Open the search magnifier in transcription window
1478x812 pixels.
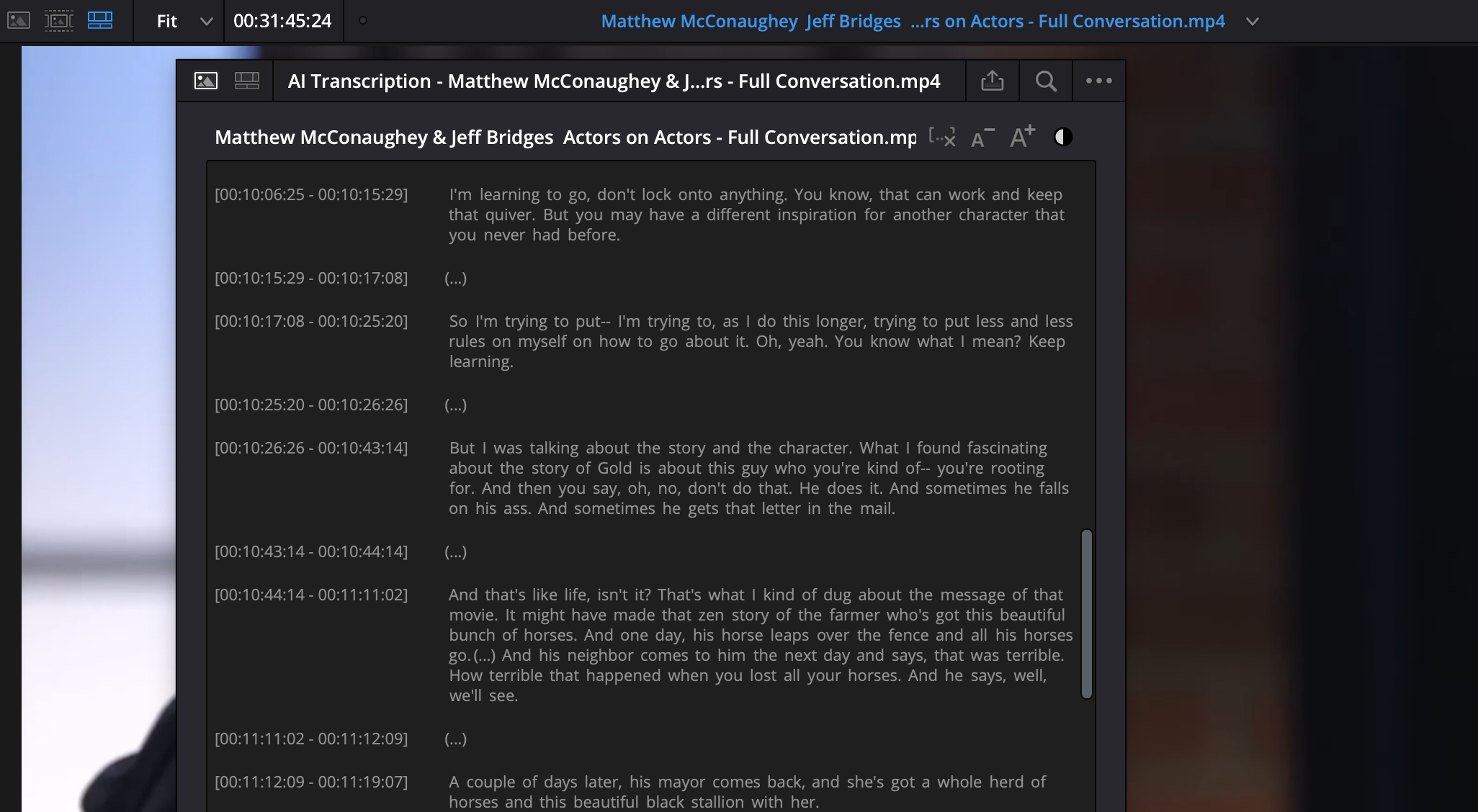[1046, 81]
